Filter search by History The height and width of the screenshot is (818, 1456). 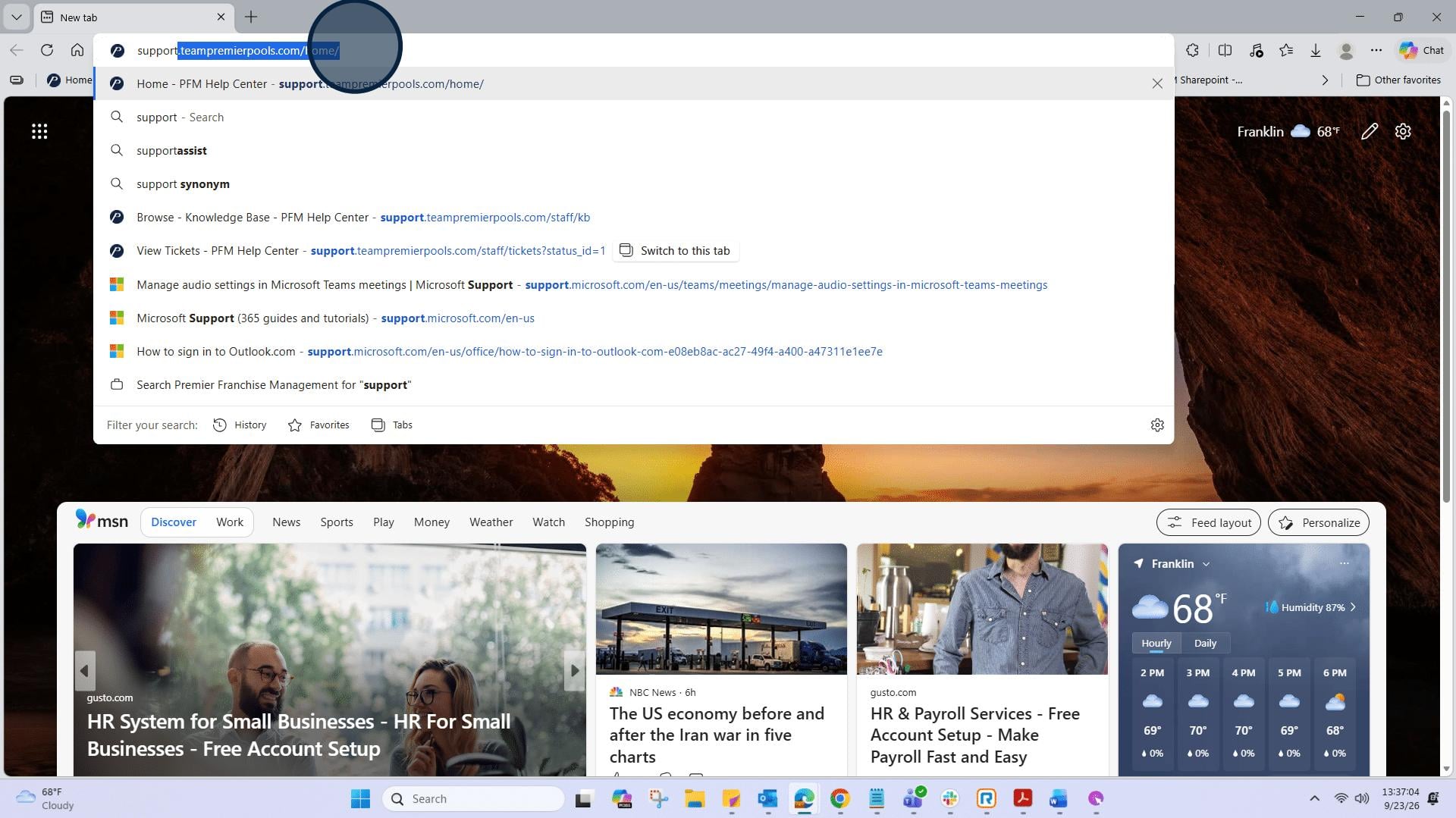pyautogui.click(x=240, y=425)
